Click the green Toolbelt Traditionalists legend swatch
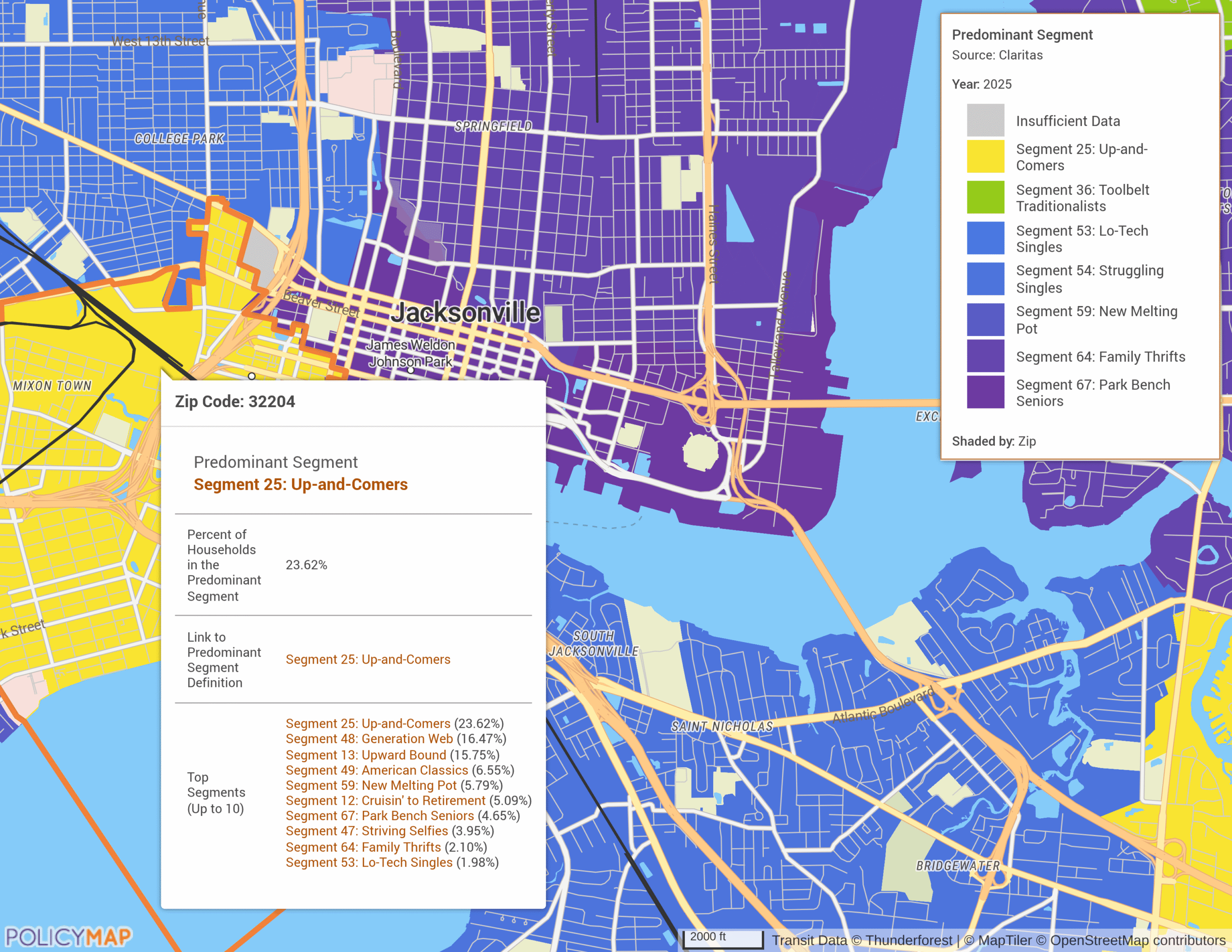Image resolution: width=1232 pixels, height=952 pixels. coord(985,197)
